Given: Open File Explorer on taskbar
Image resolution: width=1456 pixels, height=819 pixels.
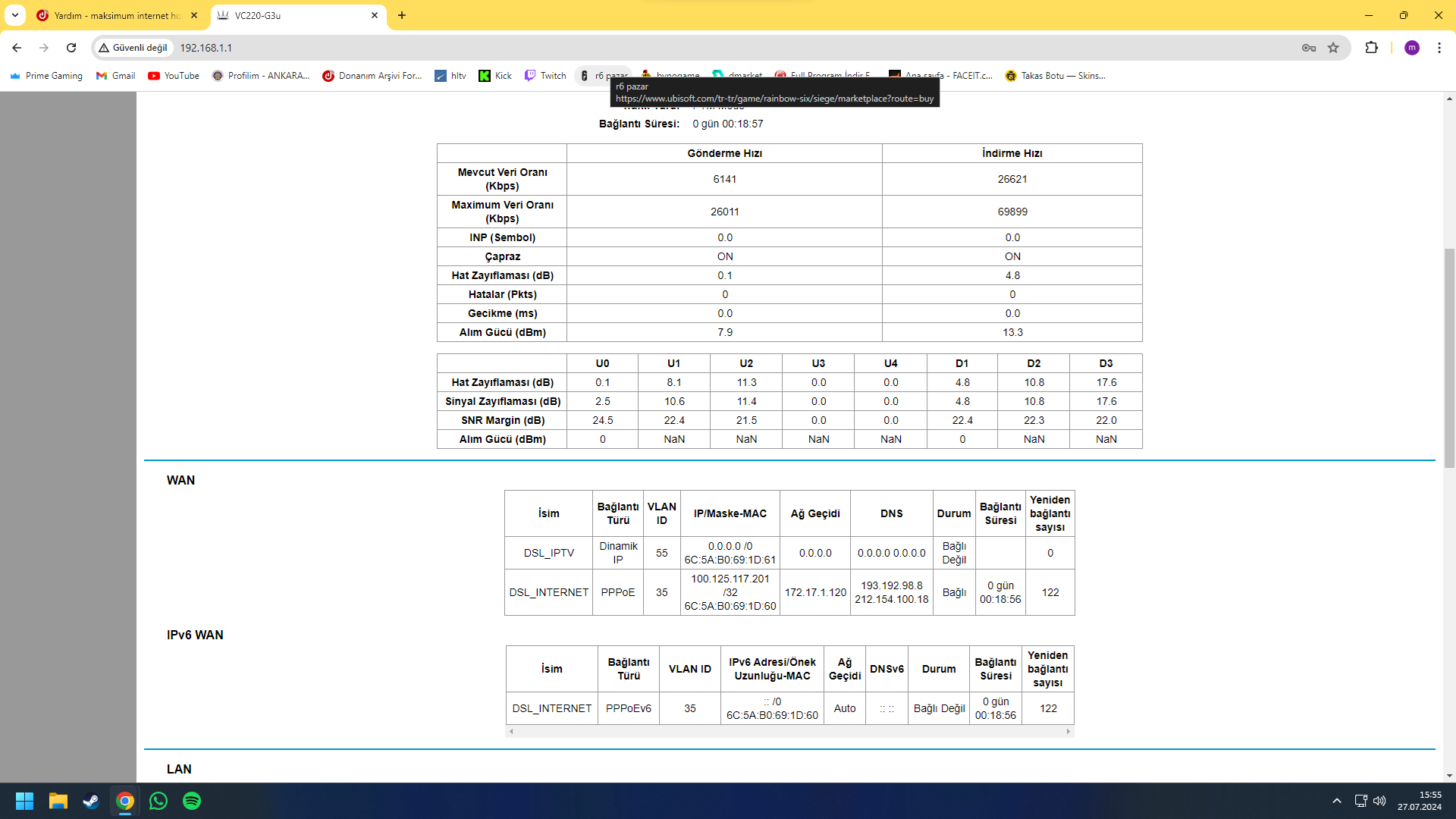Looking at the screenshot, I should (58, 801).
